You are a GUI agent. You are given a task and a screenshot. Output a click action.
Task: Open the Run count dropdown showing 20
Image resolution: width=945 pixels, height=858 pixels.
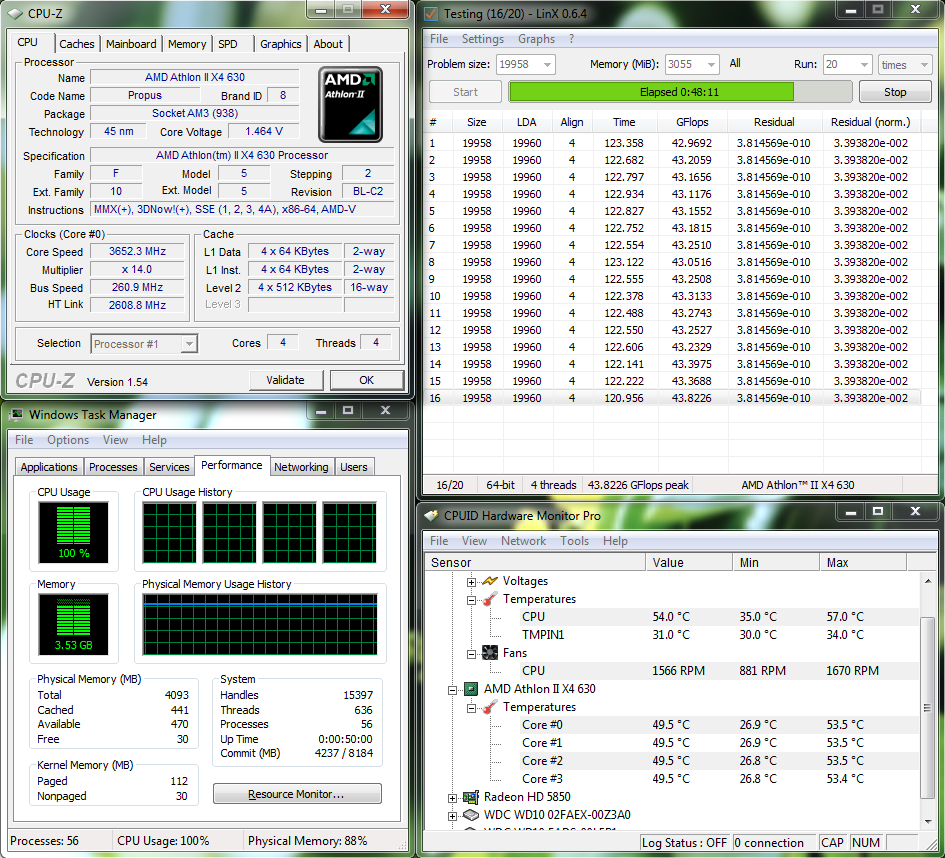coord(863,65)
